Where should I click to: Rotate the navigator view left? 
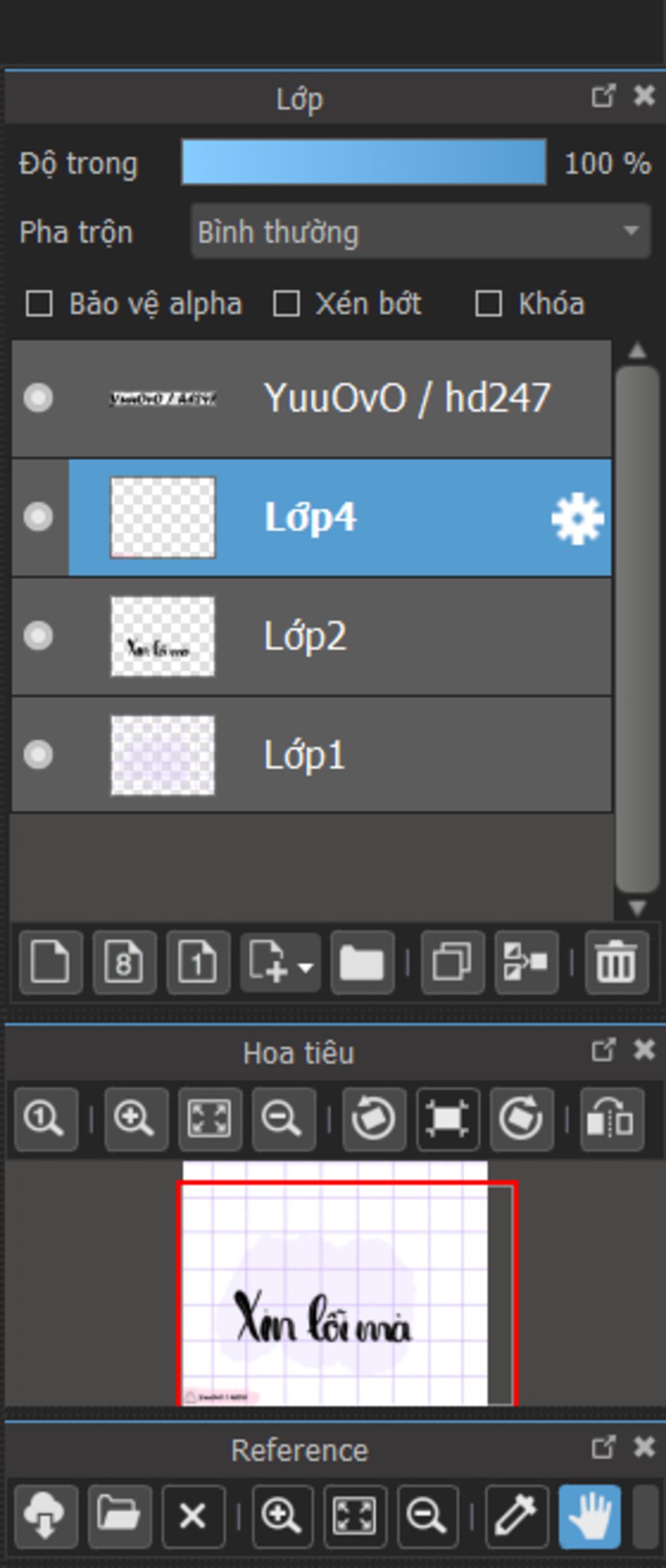coord(374,1119)
